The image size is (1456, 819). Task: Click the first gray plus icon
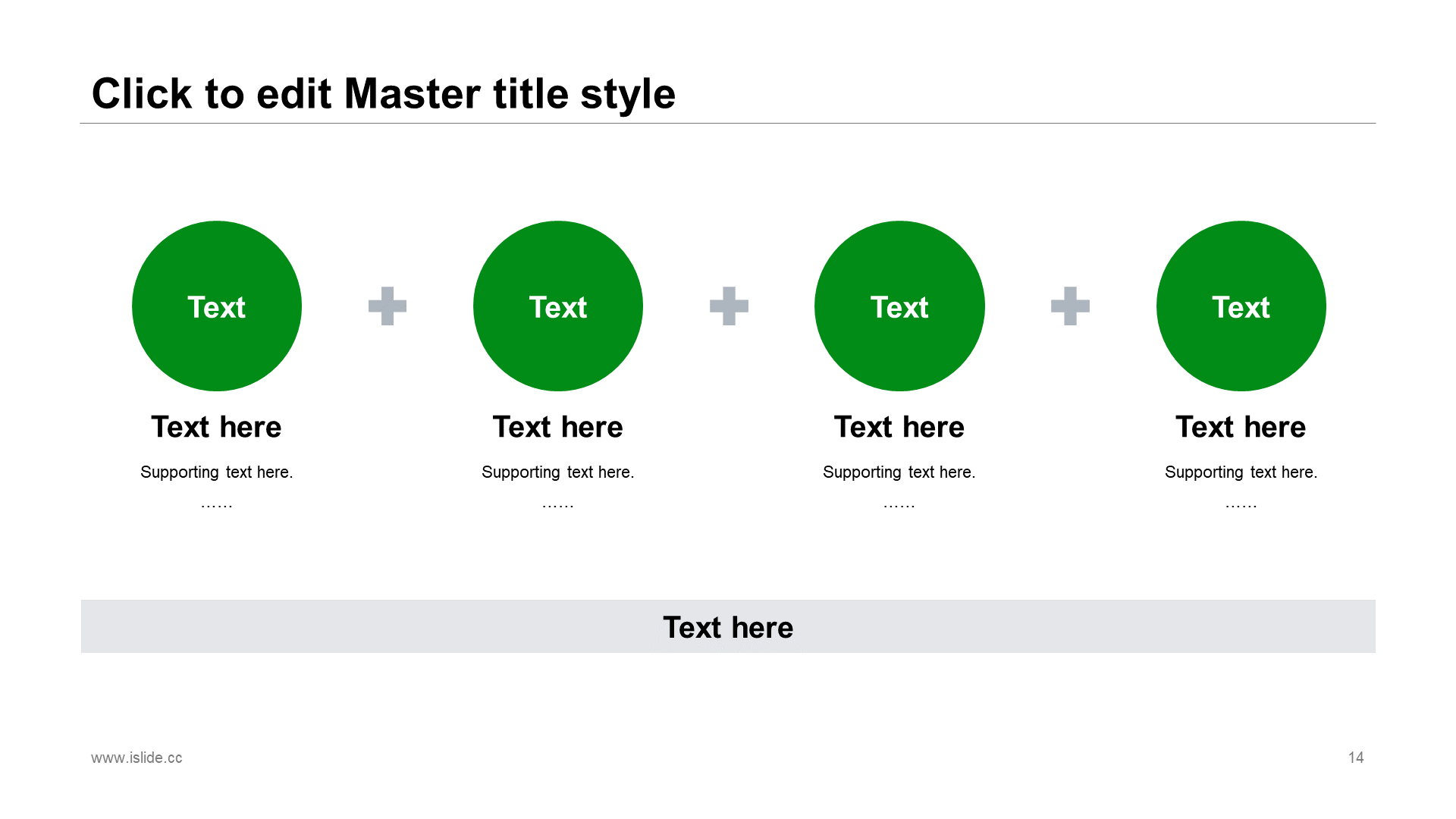pyautogui.click(x=388, y=306)
